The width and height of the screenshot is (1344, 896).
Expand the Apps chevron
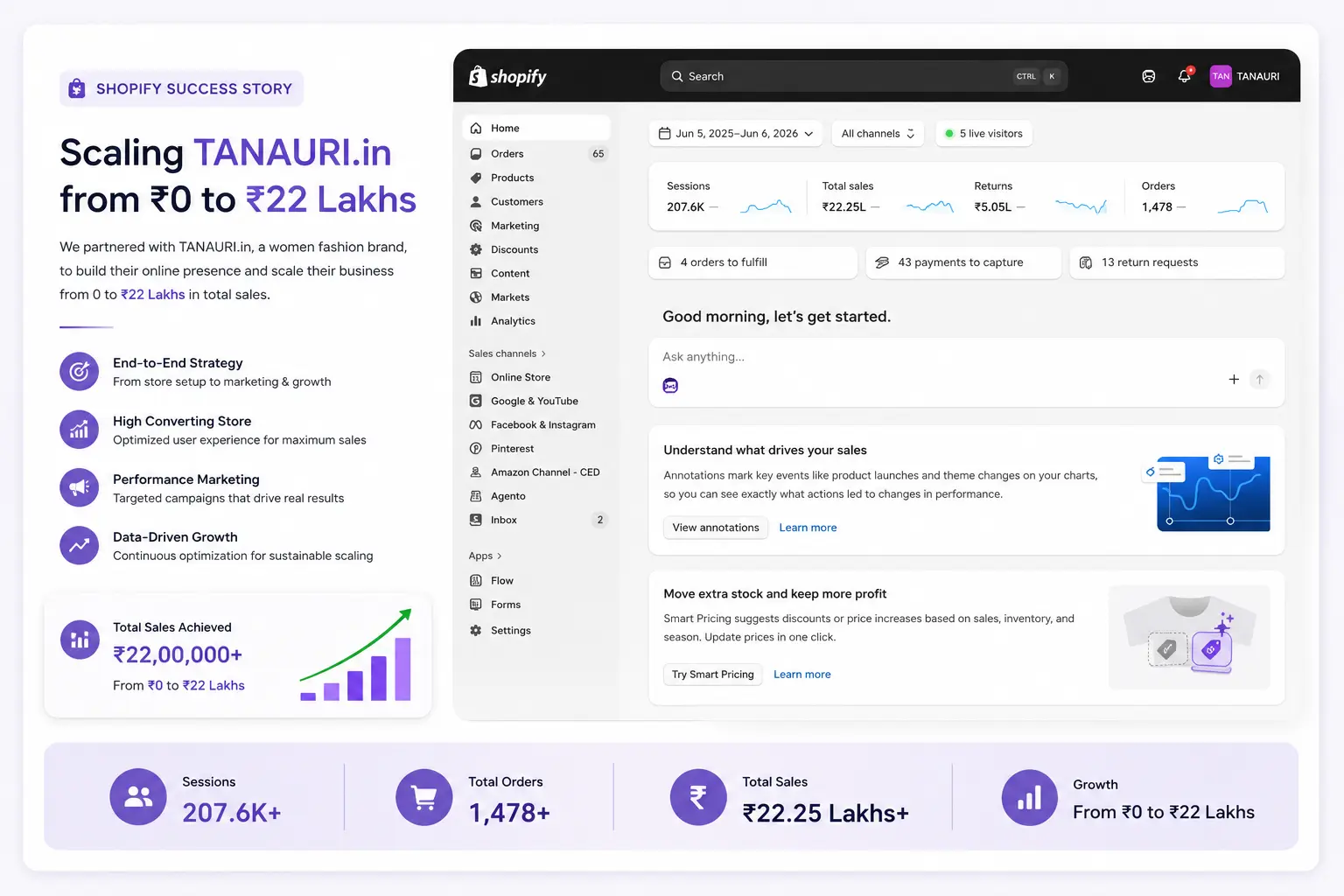[499, 556]
